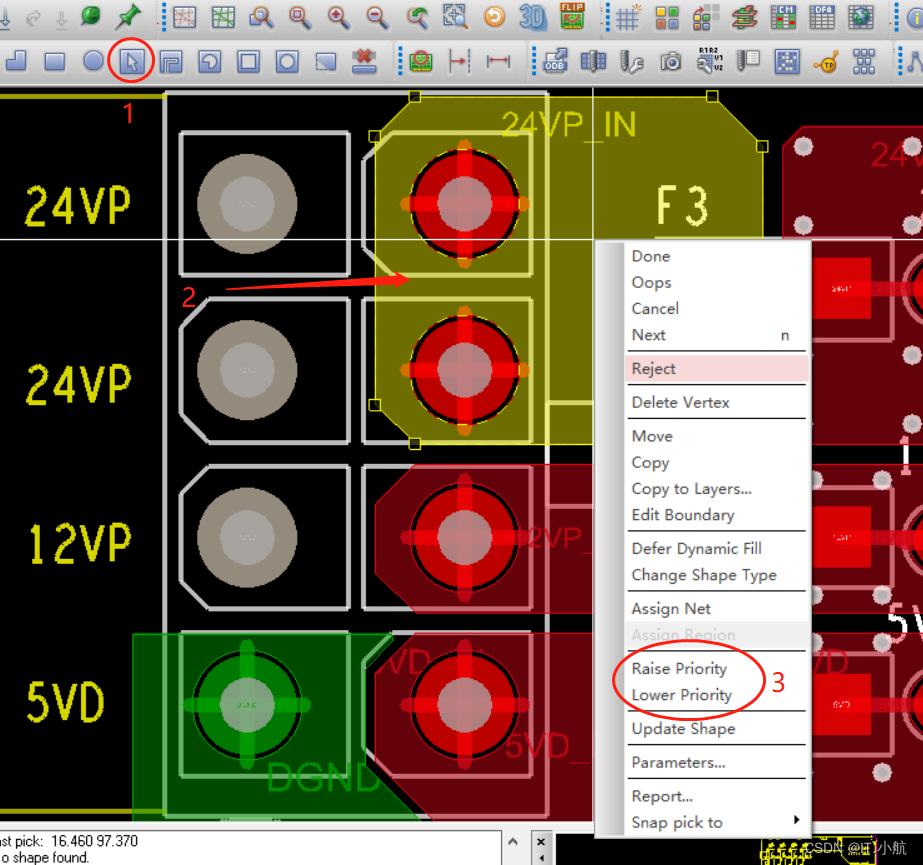This screenshot has height=865, width=923.
Task: Open the Constraint Manager (CM) icon
Action: tap(782, 17)
